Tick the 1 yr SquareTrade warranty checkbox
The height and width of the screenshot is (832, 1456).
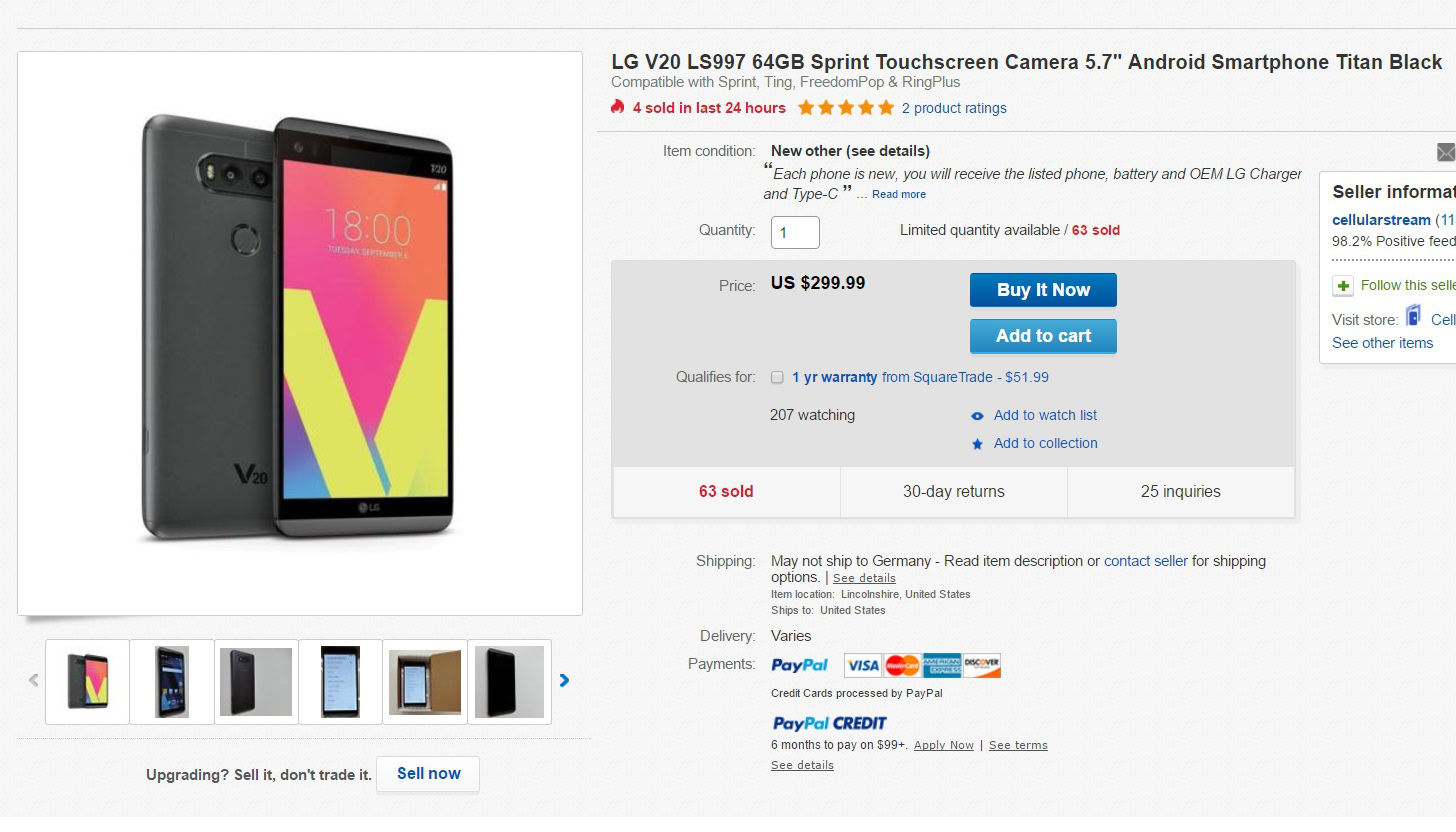point(777,378)
